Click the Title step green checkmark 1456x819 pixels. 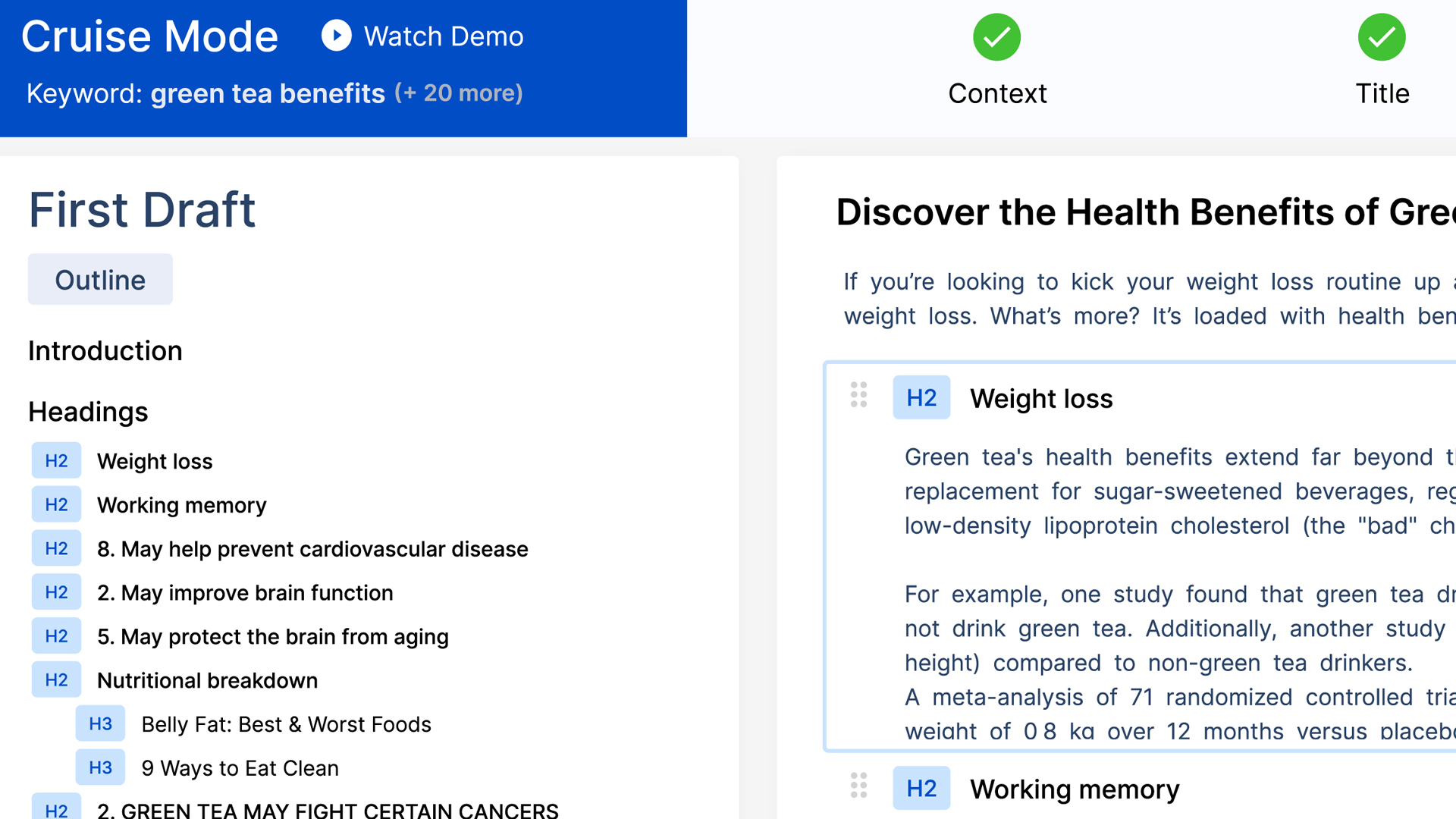click(x=1381, y=37)
